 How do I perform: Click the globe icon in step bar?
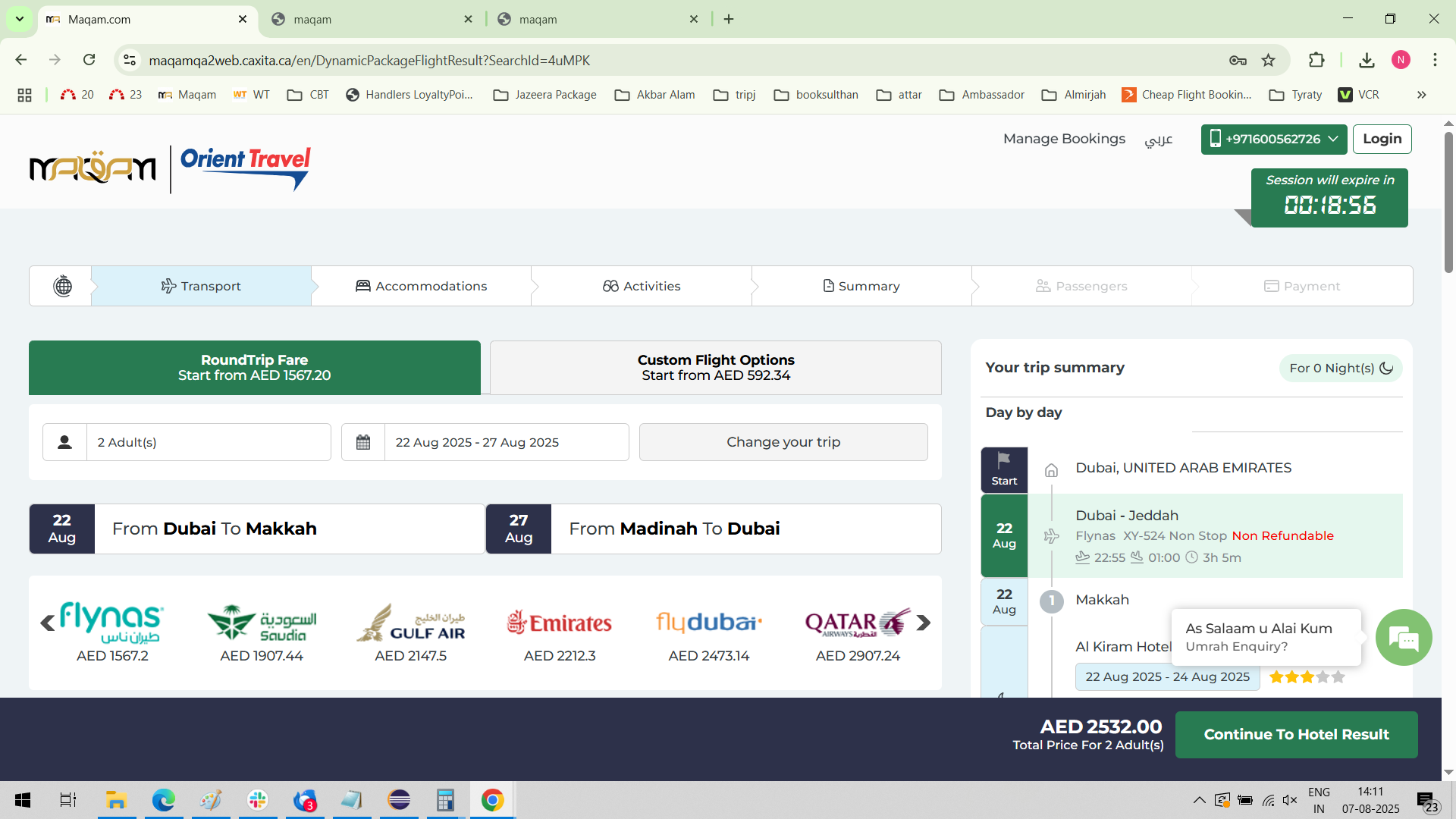pyautogui.click(x=63, y=286)
